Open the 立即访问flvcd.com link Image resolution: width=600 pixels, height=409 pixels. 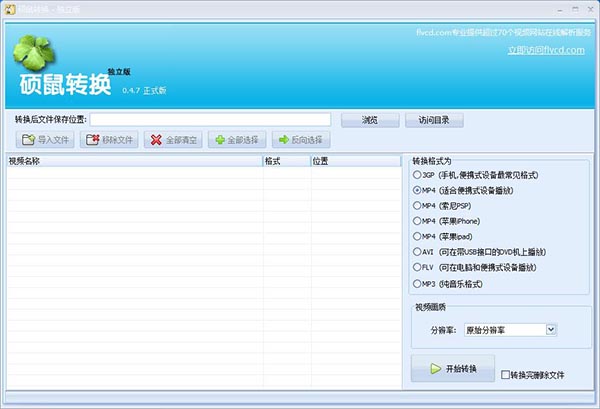click(546, 50)
